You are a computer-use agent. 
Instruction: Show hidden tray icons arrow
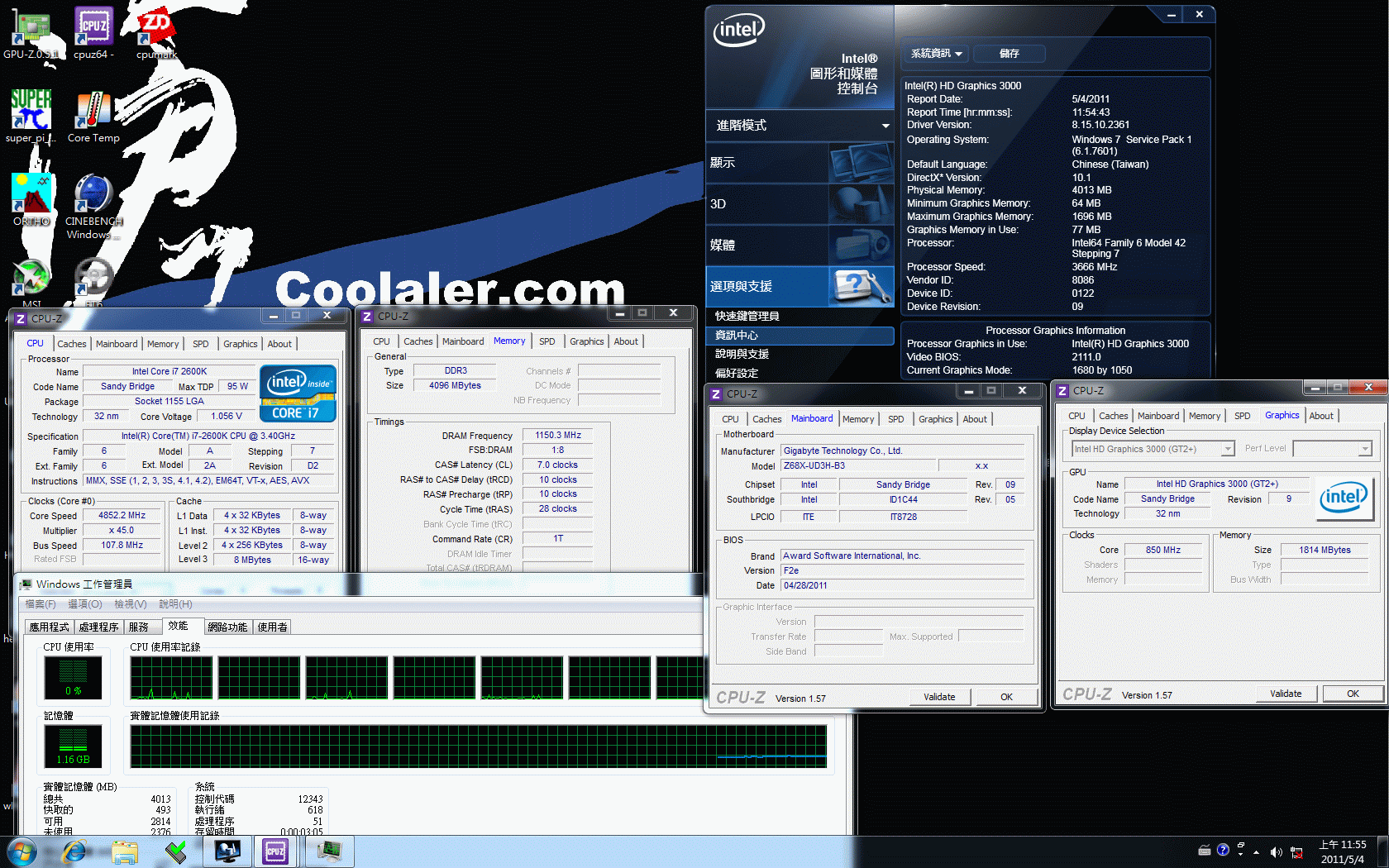[1257, 852]
